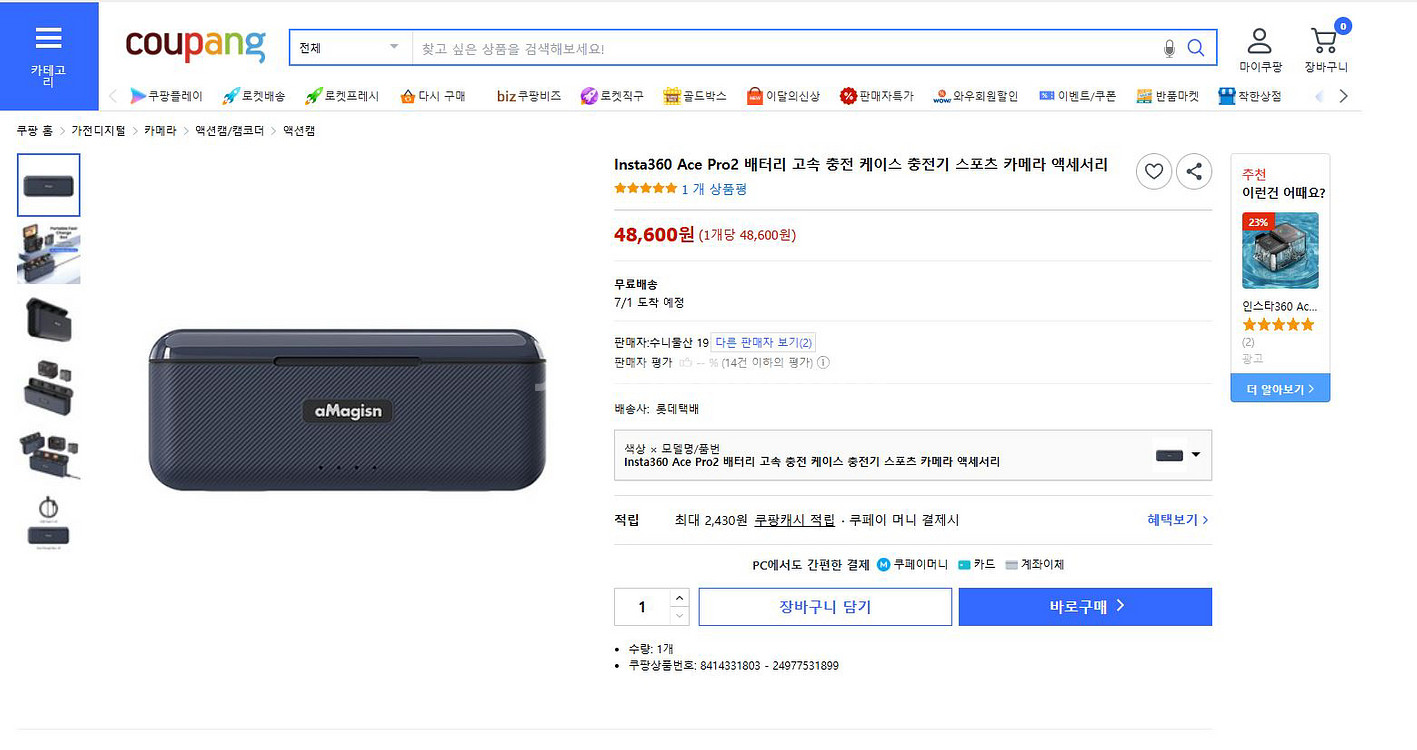Image resolution: width=1417 pixels, height=750 pixels.
Task: Go to 카메라 breadcrumb
Action: pos(160,131)
